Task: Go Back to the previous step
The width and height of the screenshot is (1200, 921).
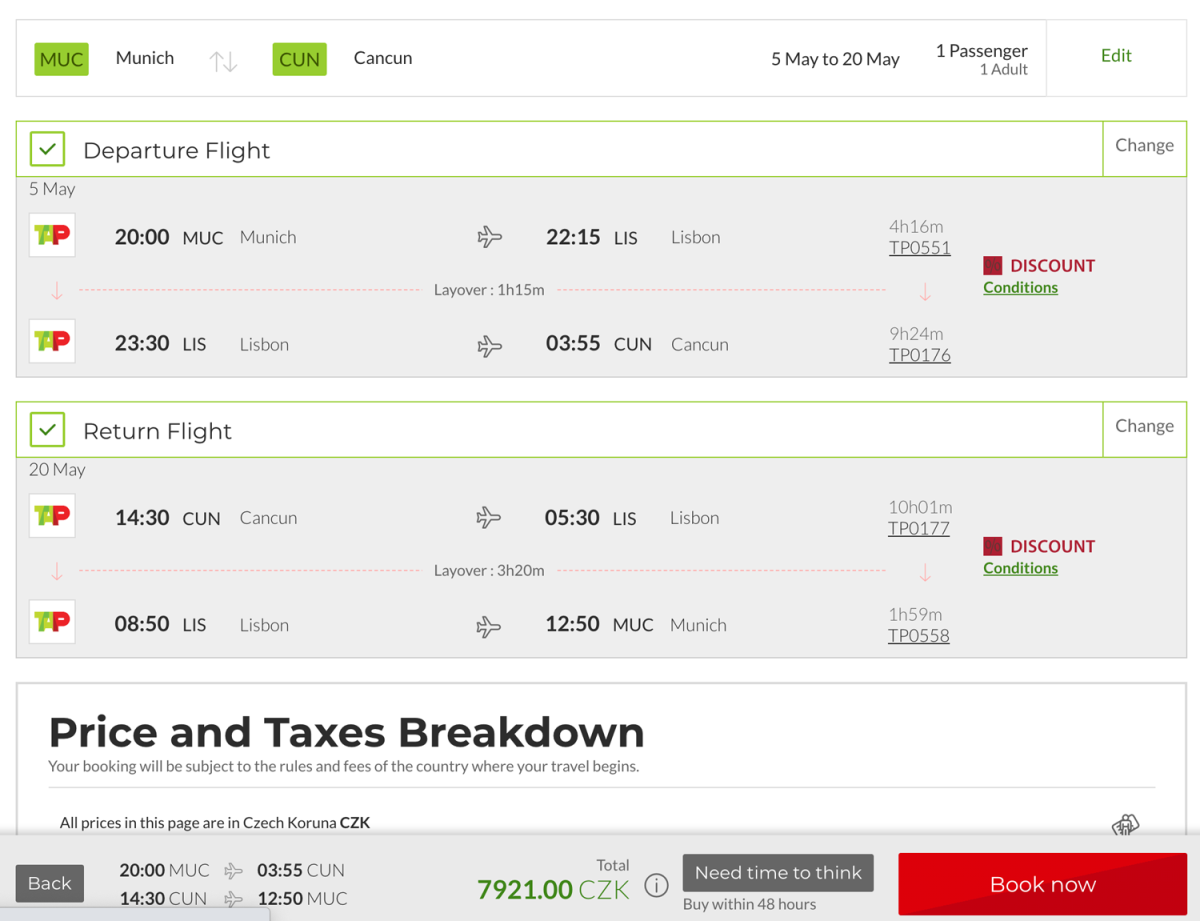Action: tap(50, 883)
